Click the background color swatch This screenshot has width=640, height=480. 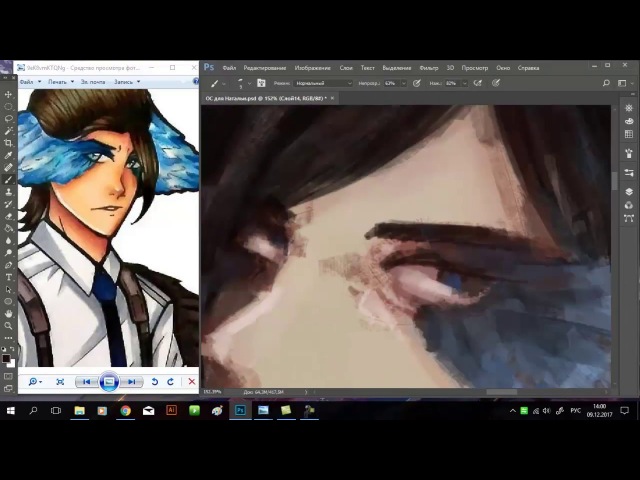point(12,364)
